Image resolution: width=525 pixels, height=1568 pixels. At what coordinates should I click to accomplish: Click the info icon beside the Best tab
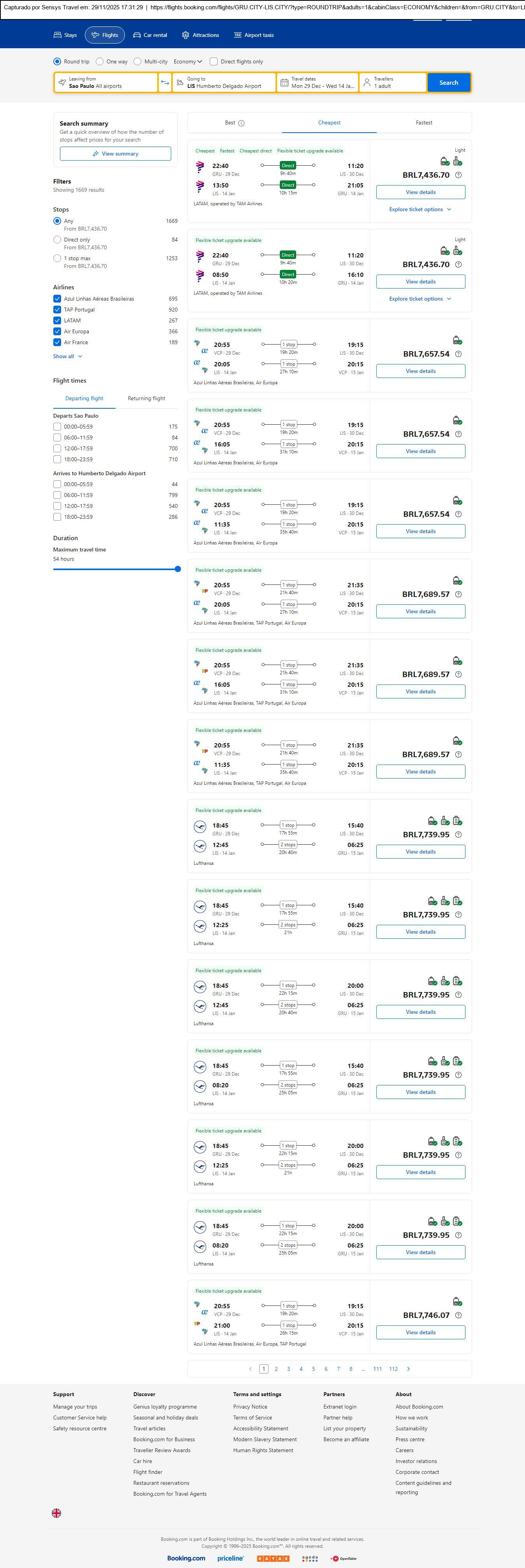[x=241, y=123]
